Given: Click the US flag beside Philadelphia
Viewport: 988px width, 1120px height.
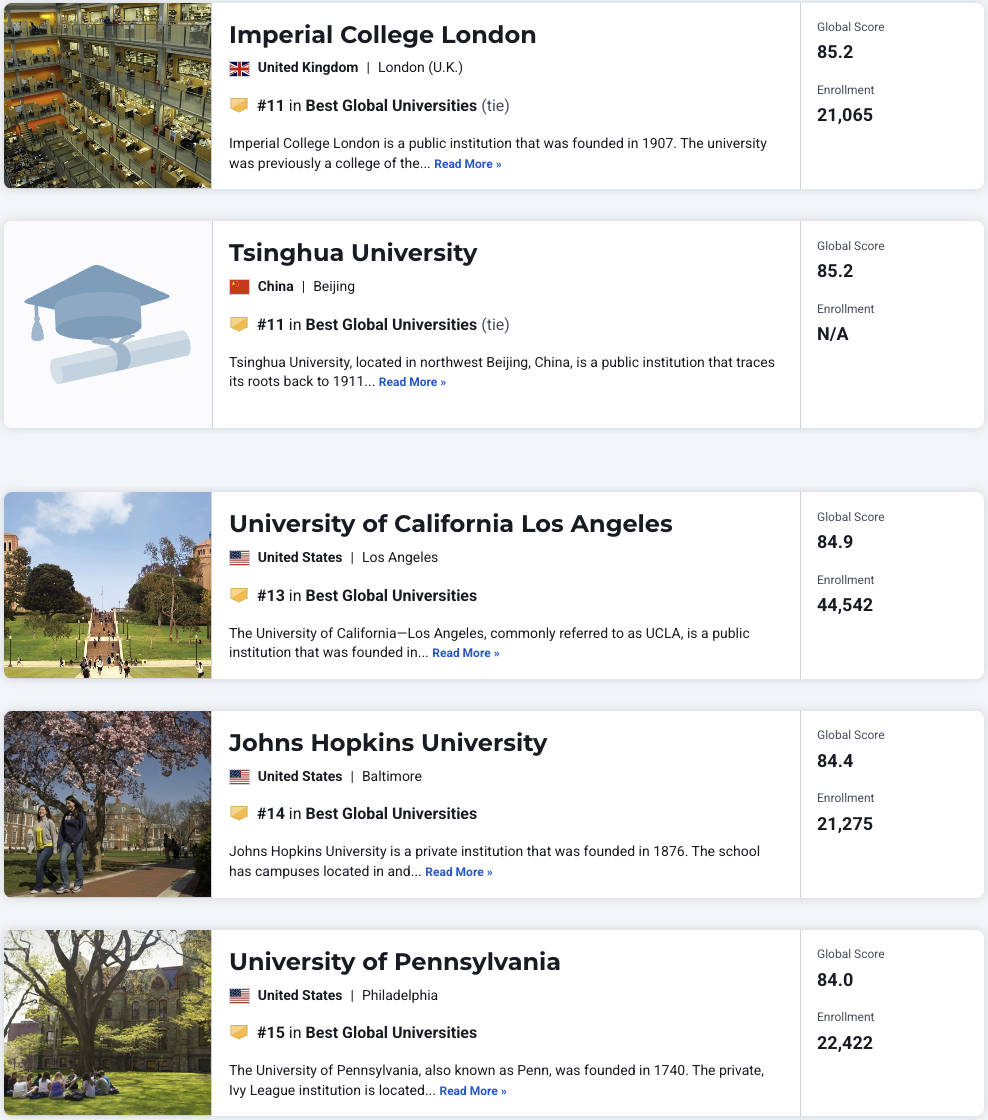Looking at the screenshot, I should point(239,996).
